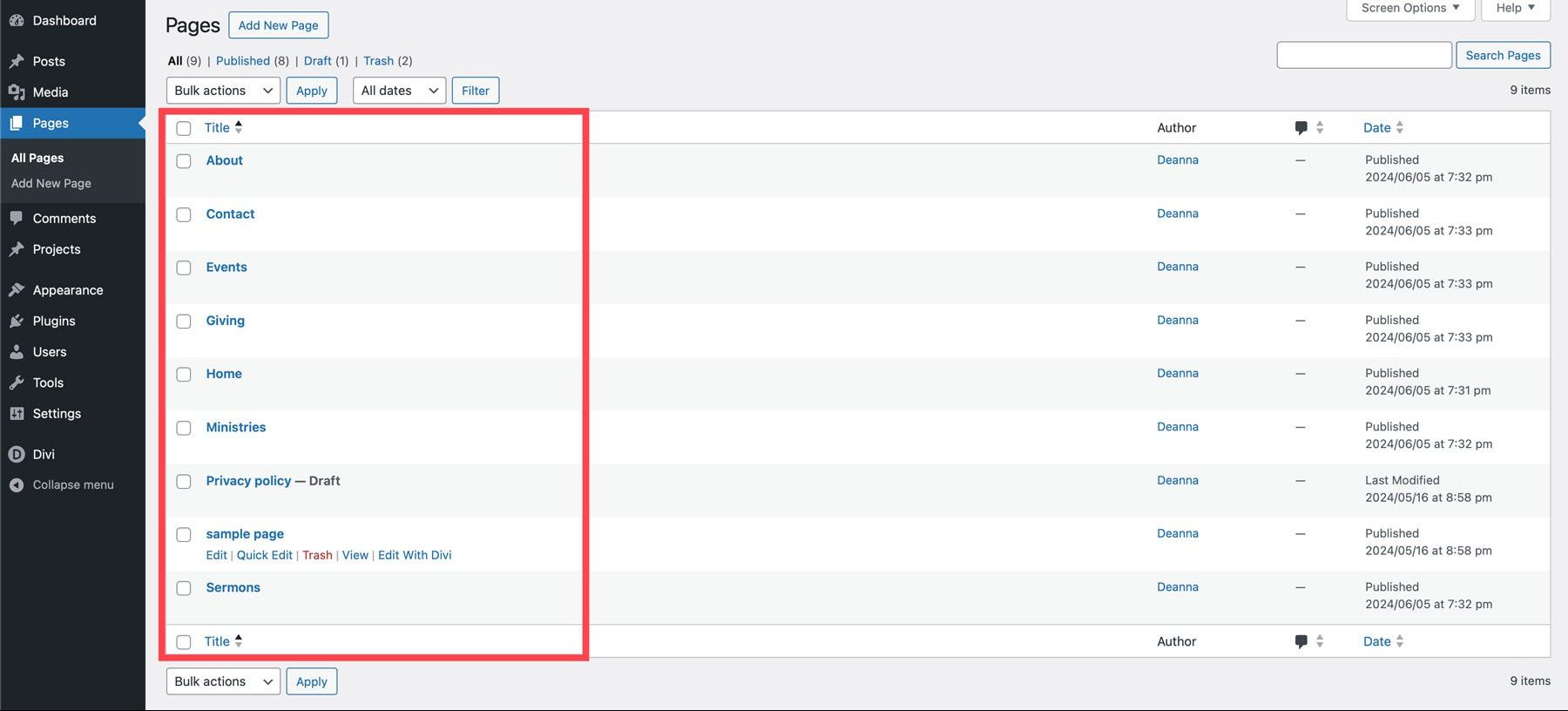Check the Contact page checkbox
1568x711 pixels.
pyautogui.click(x=184, y=214)
